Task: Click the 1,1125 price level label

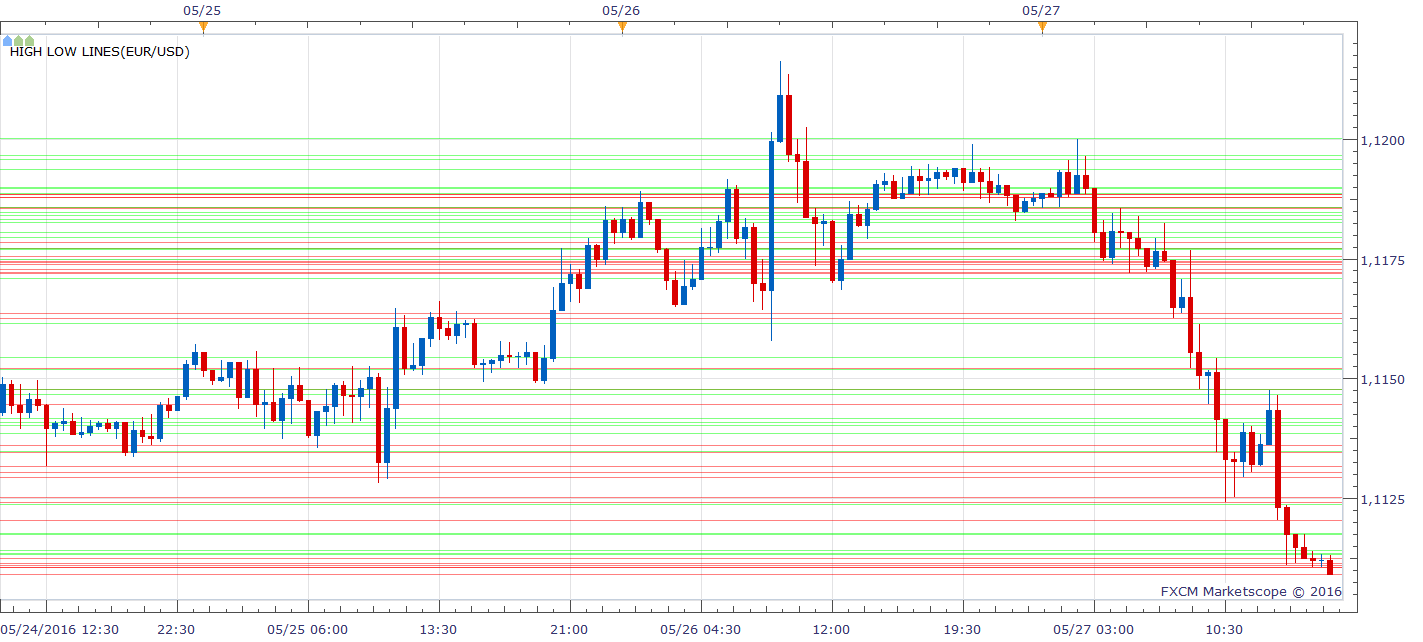Action: point(1384,499)
